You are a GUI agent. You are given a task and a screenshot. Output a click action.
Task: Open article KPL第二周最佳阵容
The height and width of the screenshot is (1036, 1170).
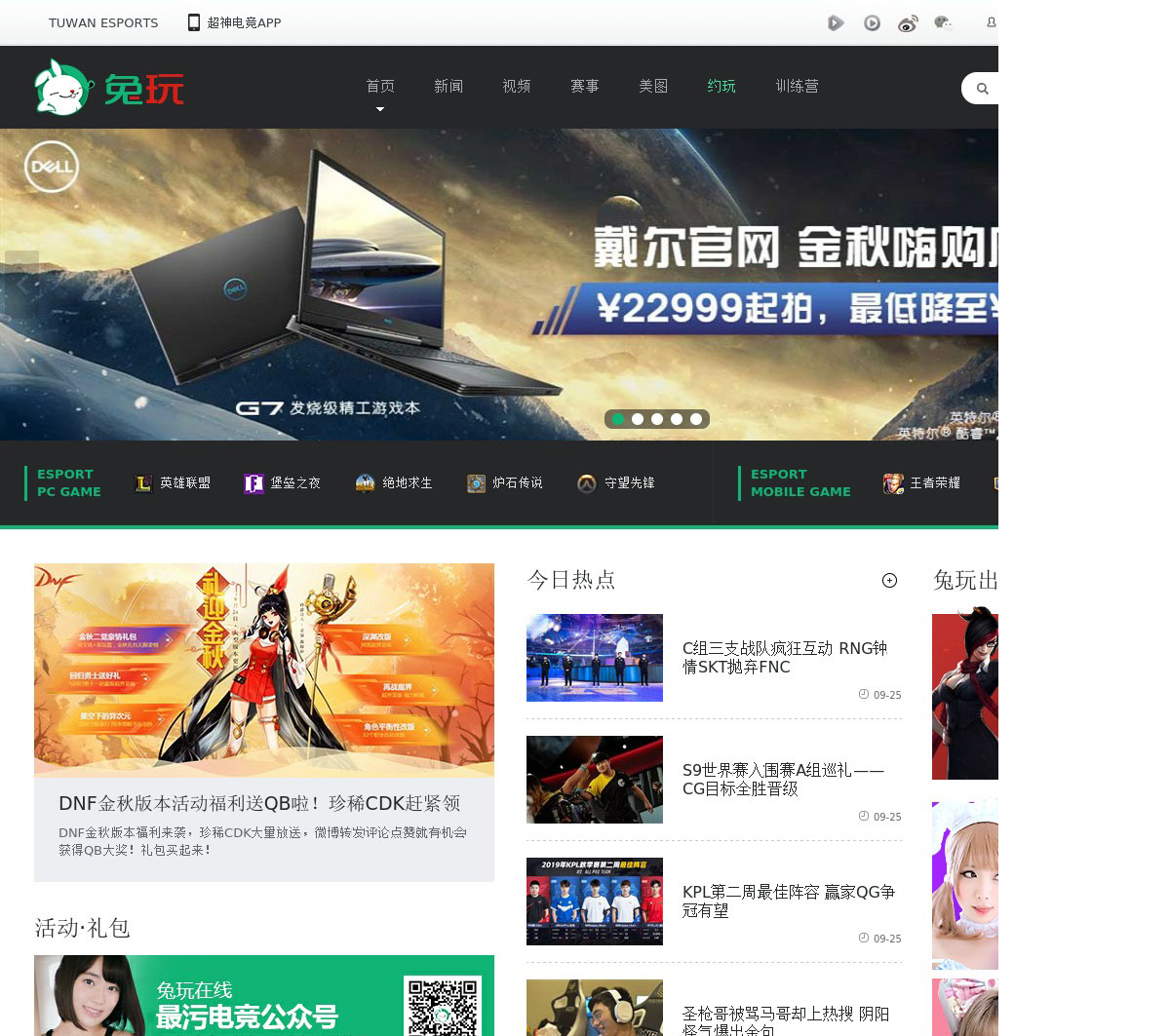point(789,902)
